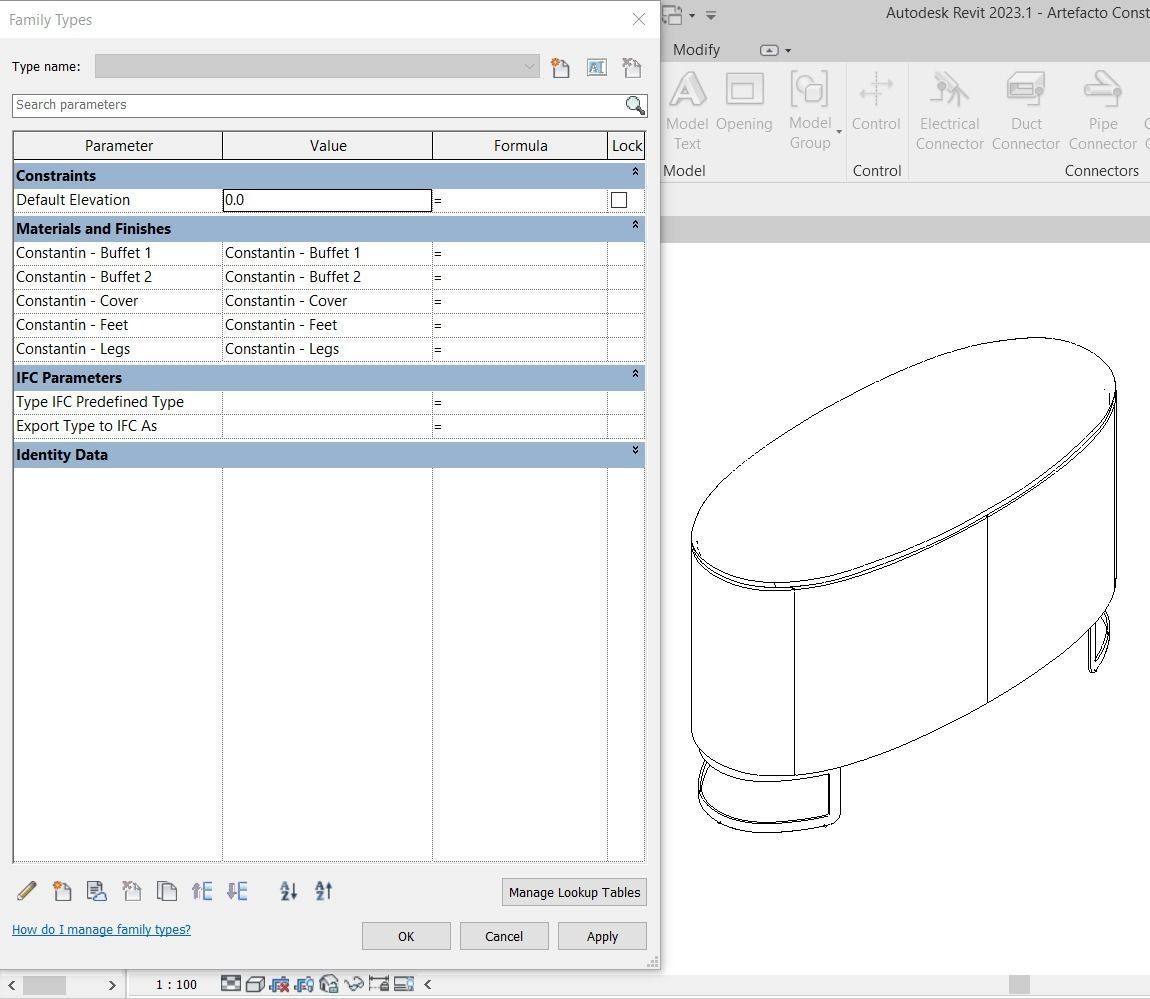Click Manage Lookup Tables button
Image resolution: width=1150 pixels, height=999 pixels.
coord(574,892)
